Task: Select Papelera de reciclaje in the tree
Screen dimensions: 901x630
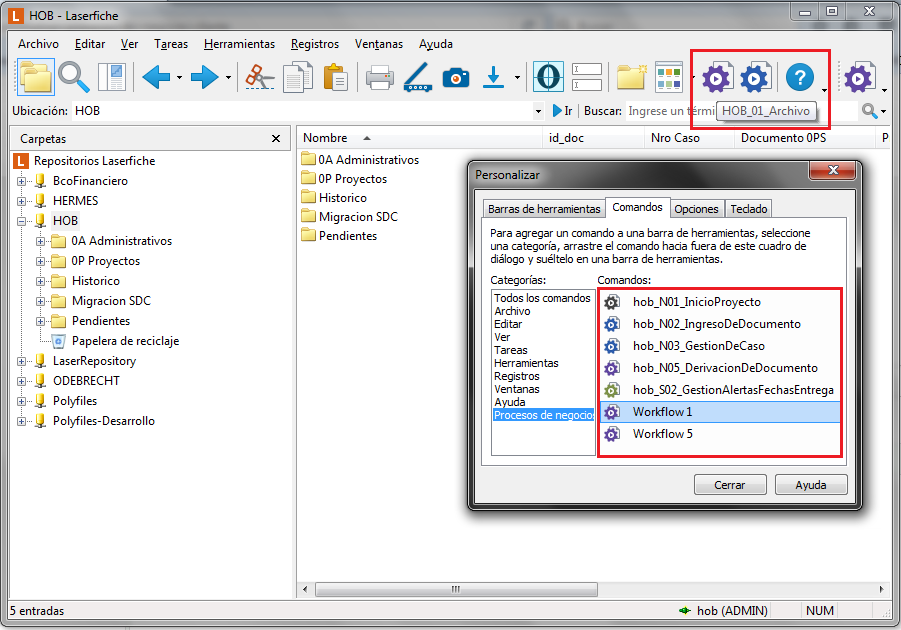Action: 125,341
